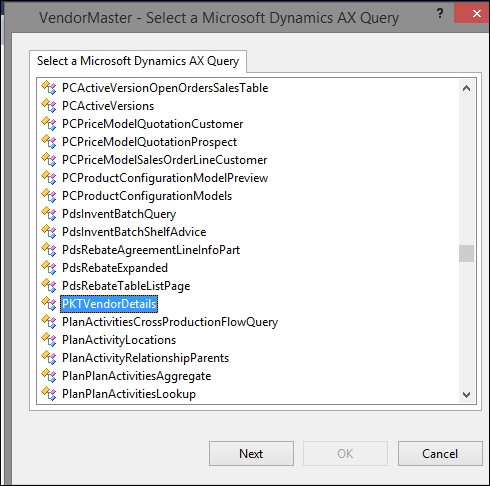
Task: Choose PdsRebateTableListPage in the list
Action: (126, 286)
